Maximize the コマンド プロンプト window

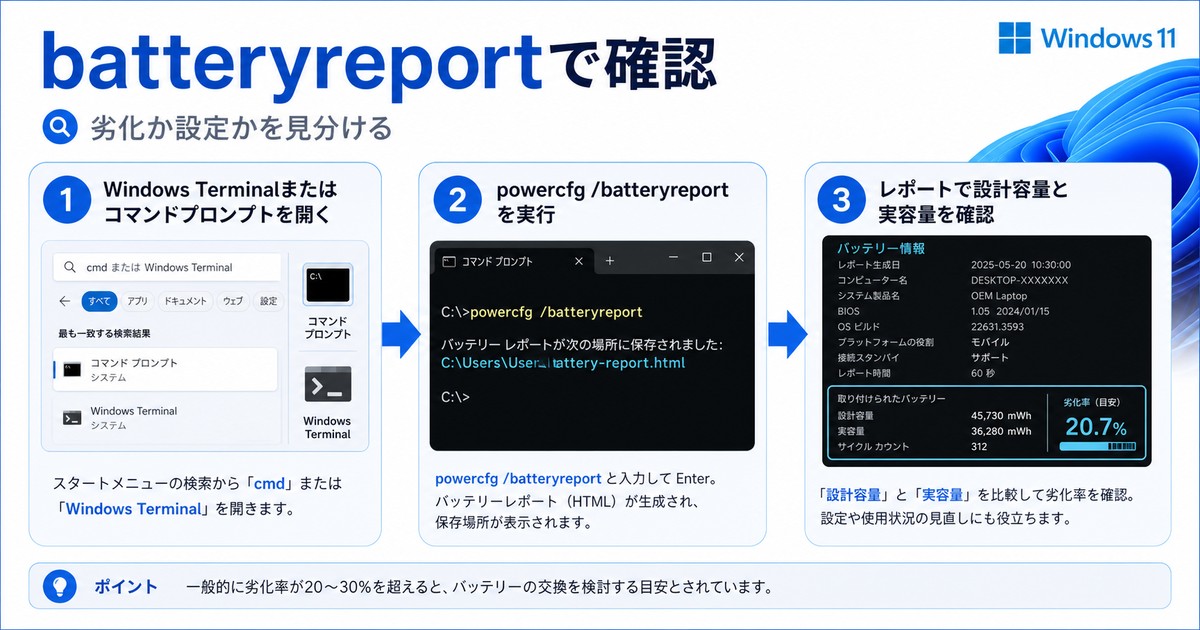(707, 258)
